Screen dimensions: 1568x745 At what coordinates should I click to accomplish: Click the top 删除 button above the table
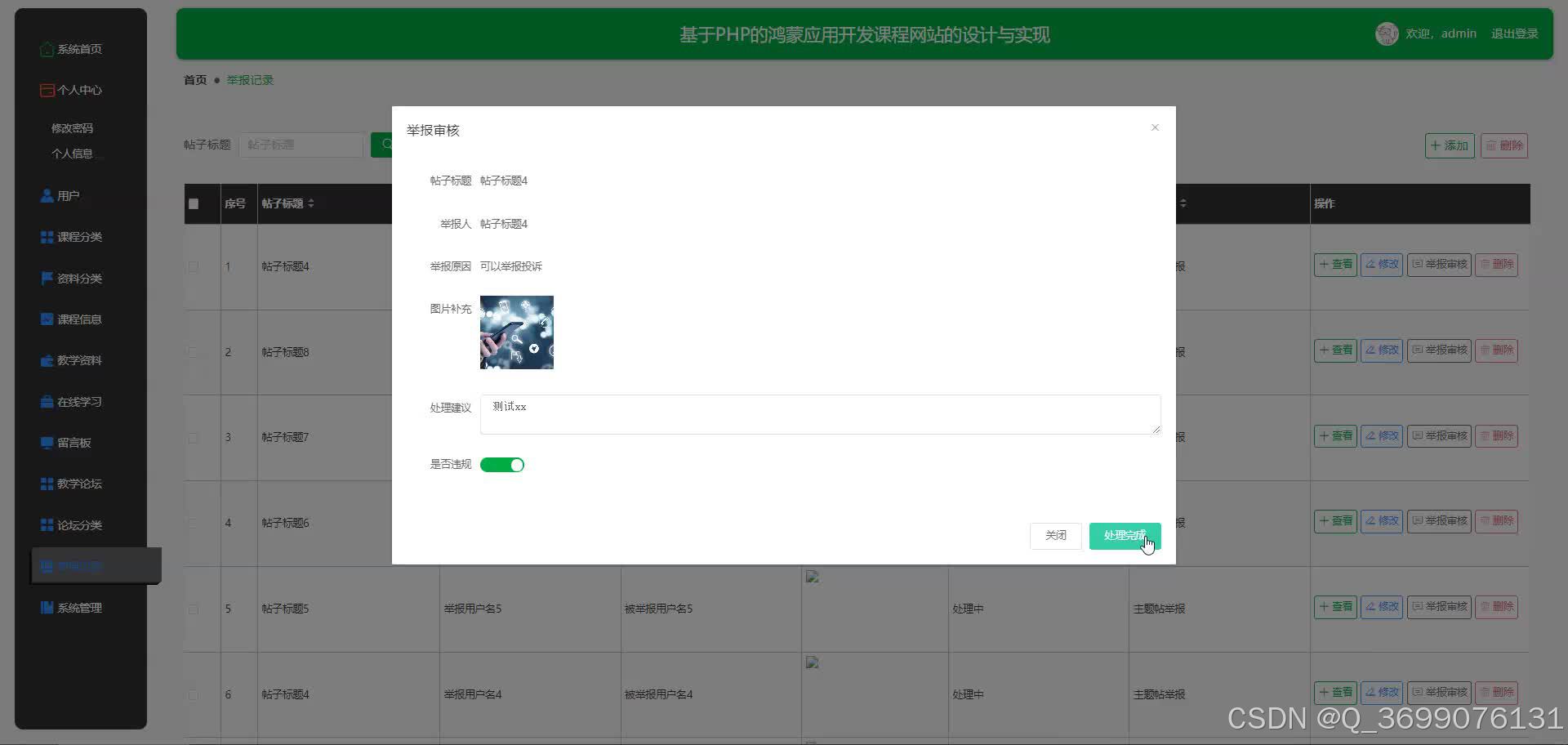click(1503, 145)
